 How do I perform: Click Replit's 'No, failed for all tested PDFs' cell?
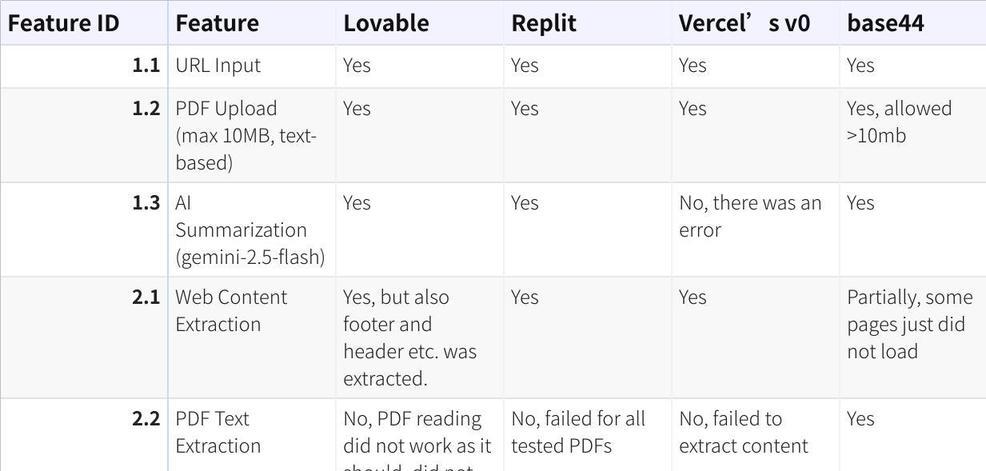coord(578,432)
